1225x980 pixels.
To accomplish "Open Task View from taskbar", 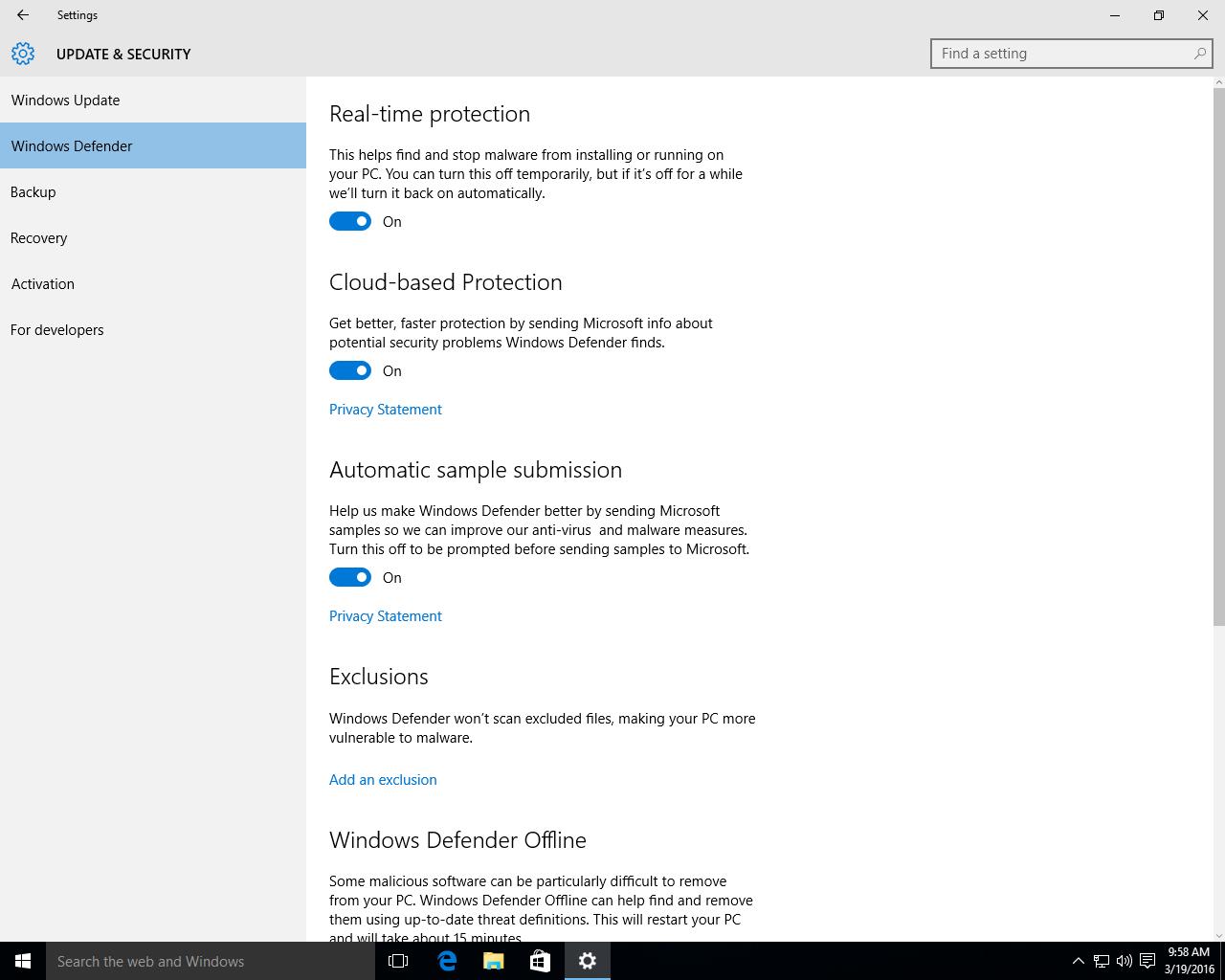I will [x=398, y=961].
